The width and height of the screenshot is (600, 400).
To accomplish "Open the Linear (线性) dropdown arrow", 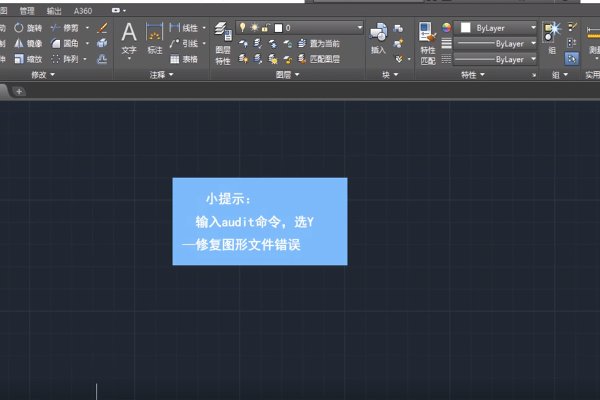I will (204, 28).
